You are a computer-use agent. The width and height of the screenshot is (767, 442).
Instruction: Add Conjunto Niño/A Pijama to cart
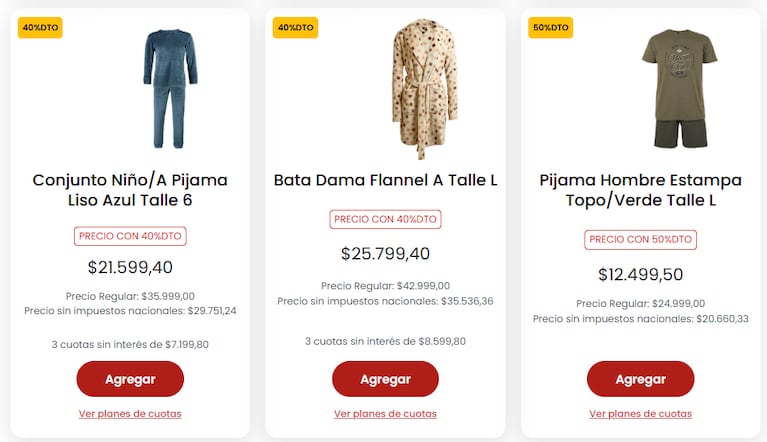(x=130, y=379)
